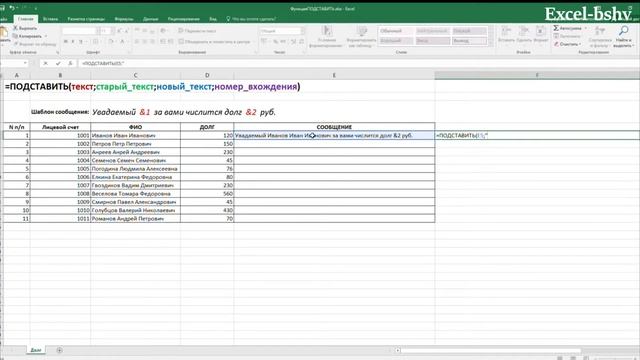Click the Cut (Вырезать) scissors button

click(25, 28)
